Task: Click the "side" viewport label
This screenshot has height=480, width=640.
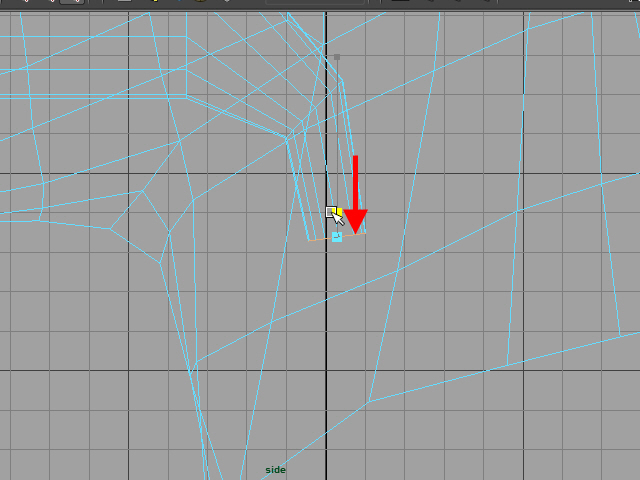Action: [x=276, y=470]
